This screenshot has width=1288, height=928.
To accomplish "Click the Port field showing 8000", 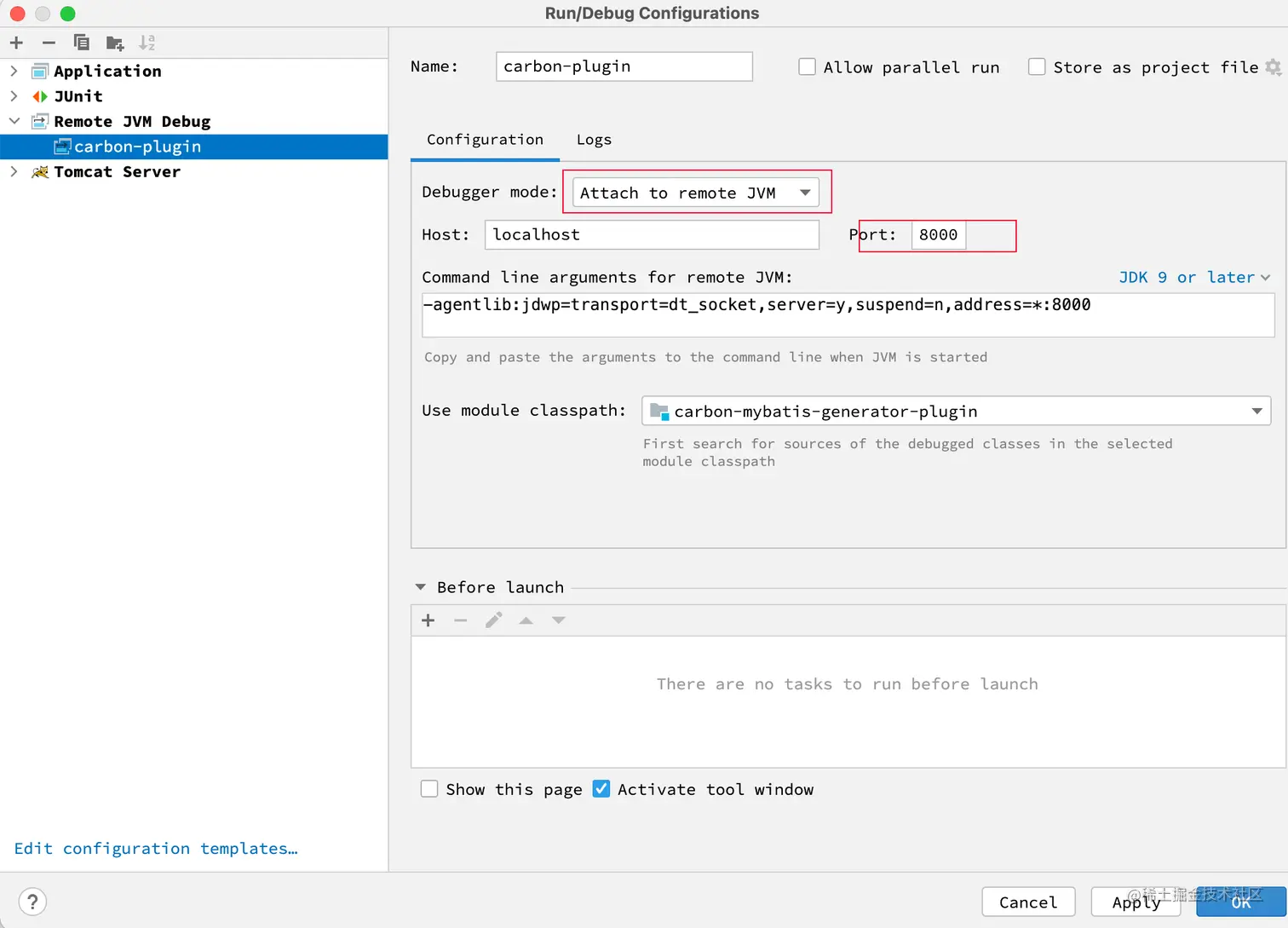I will click(x=939, y=234).
